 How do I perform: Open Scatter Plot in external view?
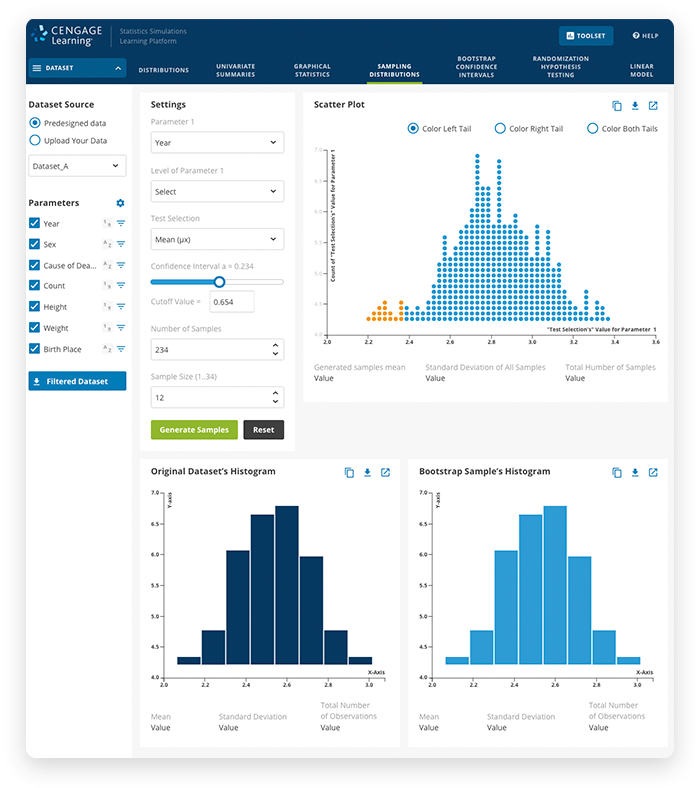click(x=653, y=106)
